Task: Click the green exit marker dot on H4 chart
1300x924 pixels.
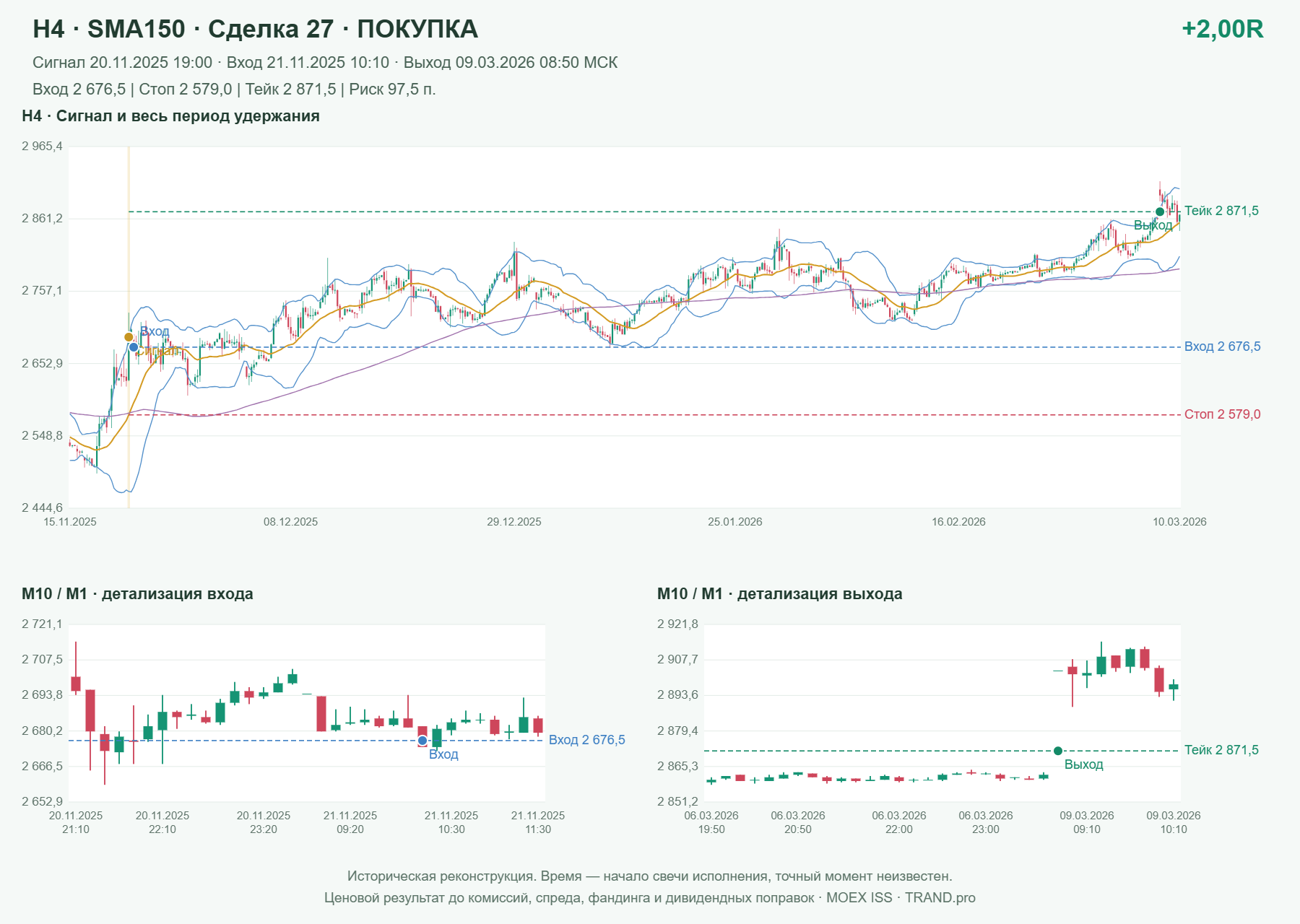Action: point(1160,212)
